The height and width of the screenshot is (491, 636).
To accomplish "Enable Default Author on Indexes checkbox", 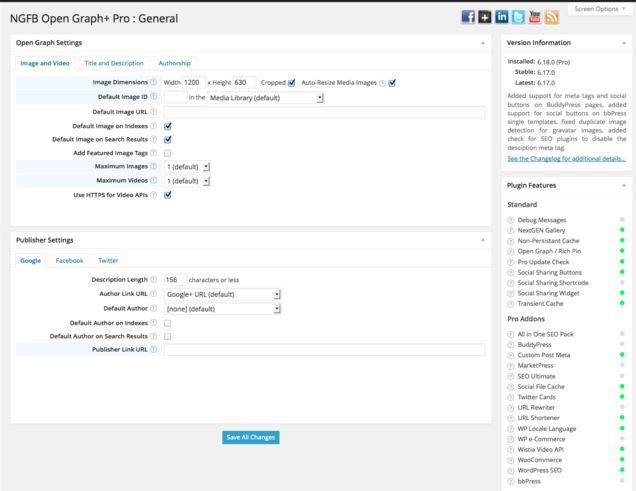I will [168, 323].
